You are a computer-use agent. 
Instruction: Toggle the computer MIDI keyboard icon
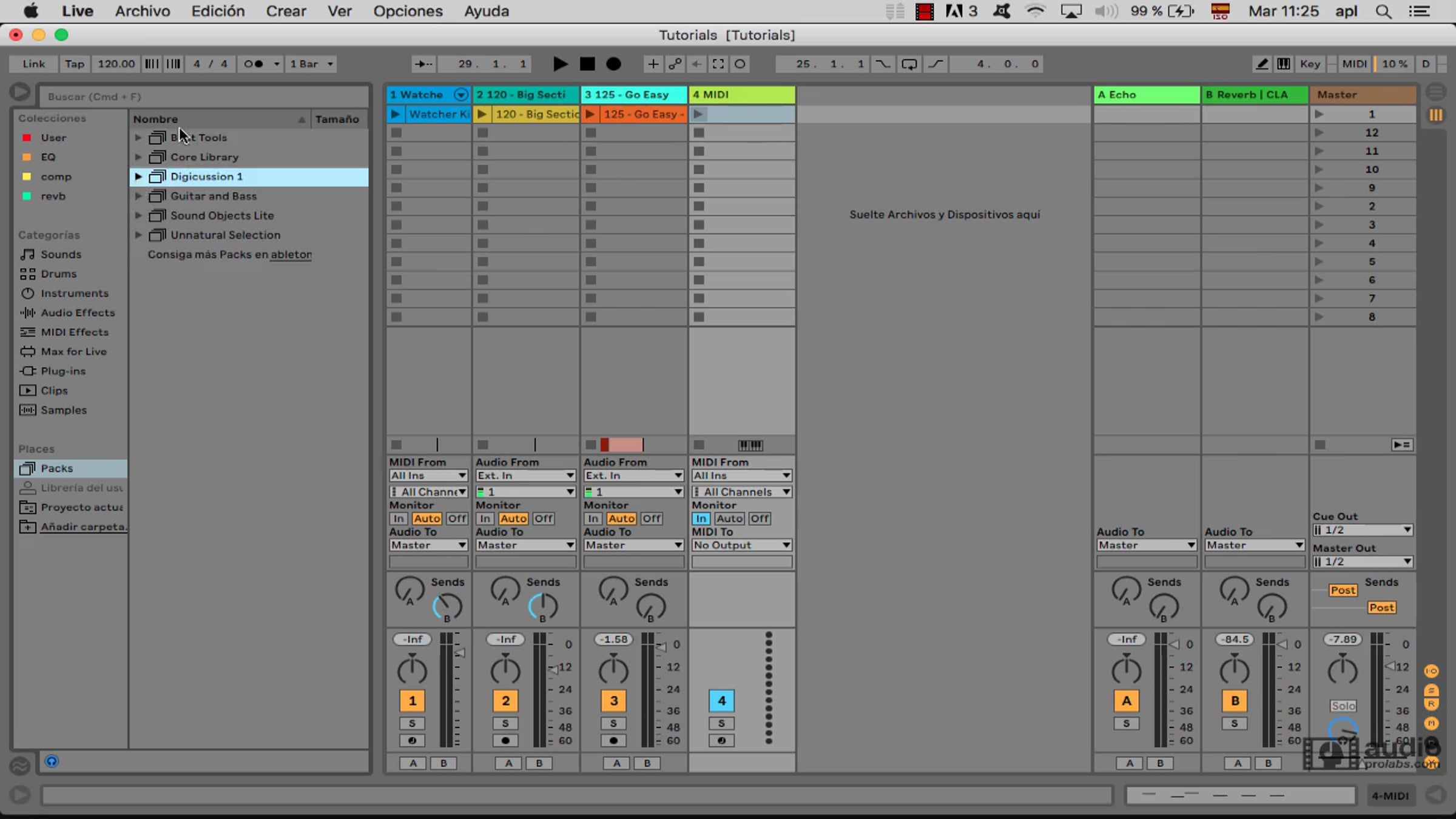pos(1284,64)
